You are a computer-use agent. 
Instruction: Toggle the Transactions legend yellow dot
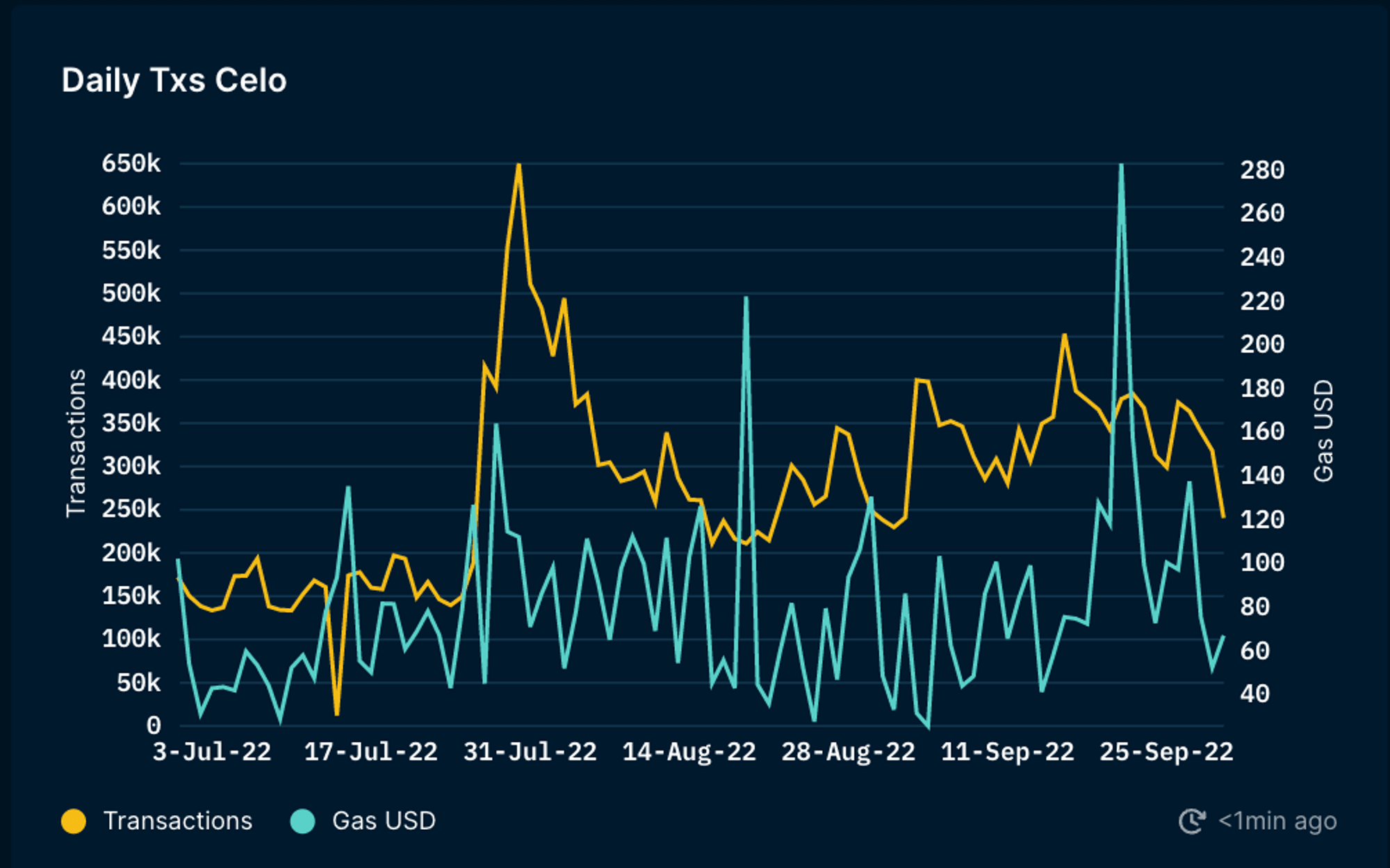tap(74, 821)
